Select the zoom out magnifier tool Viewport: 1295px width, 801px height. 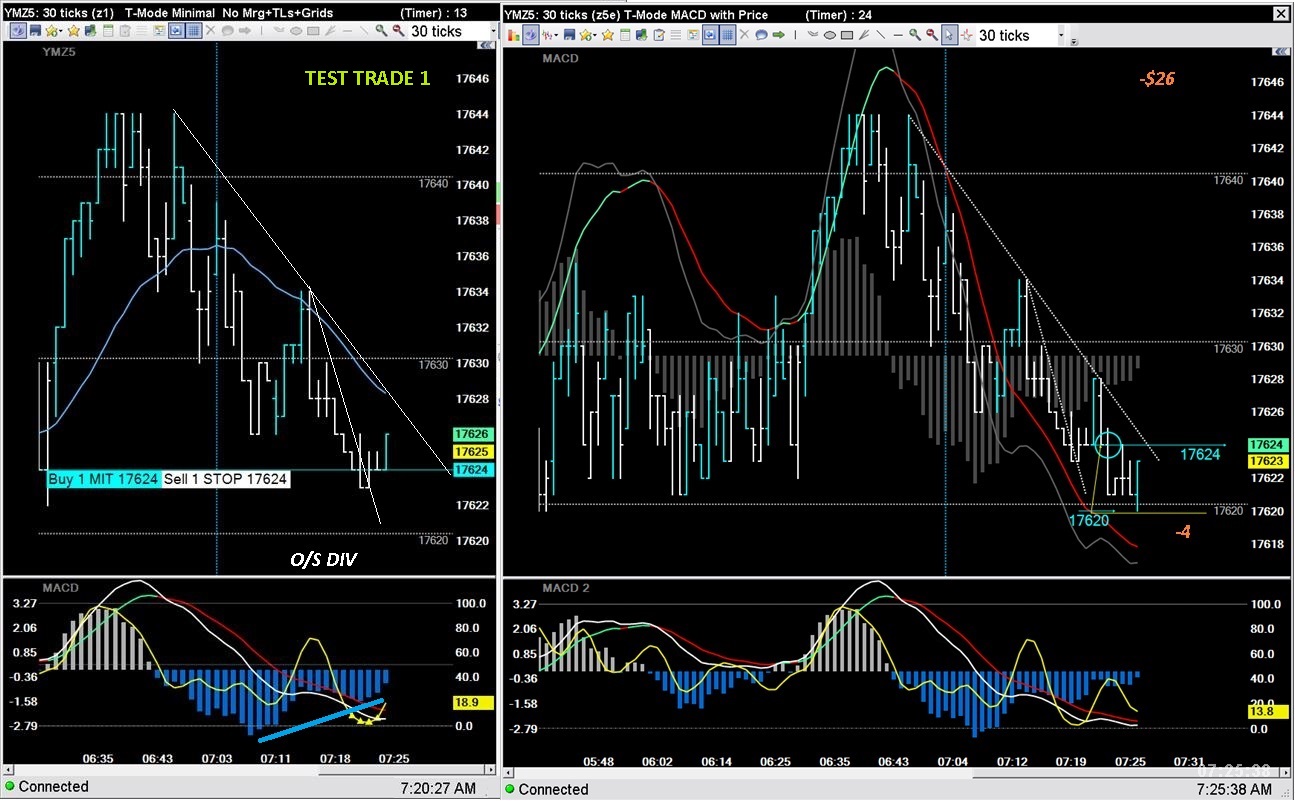396,32
